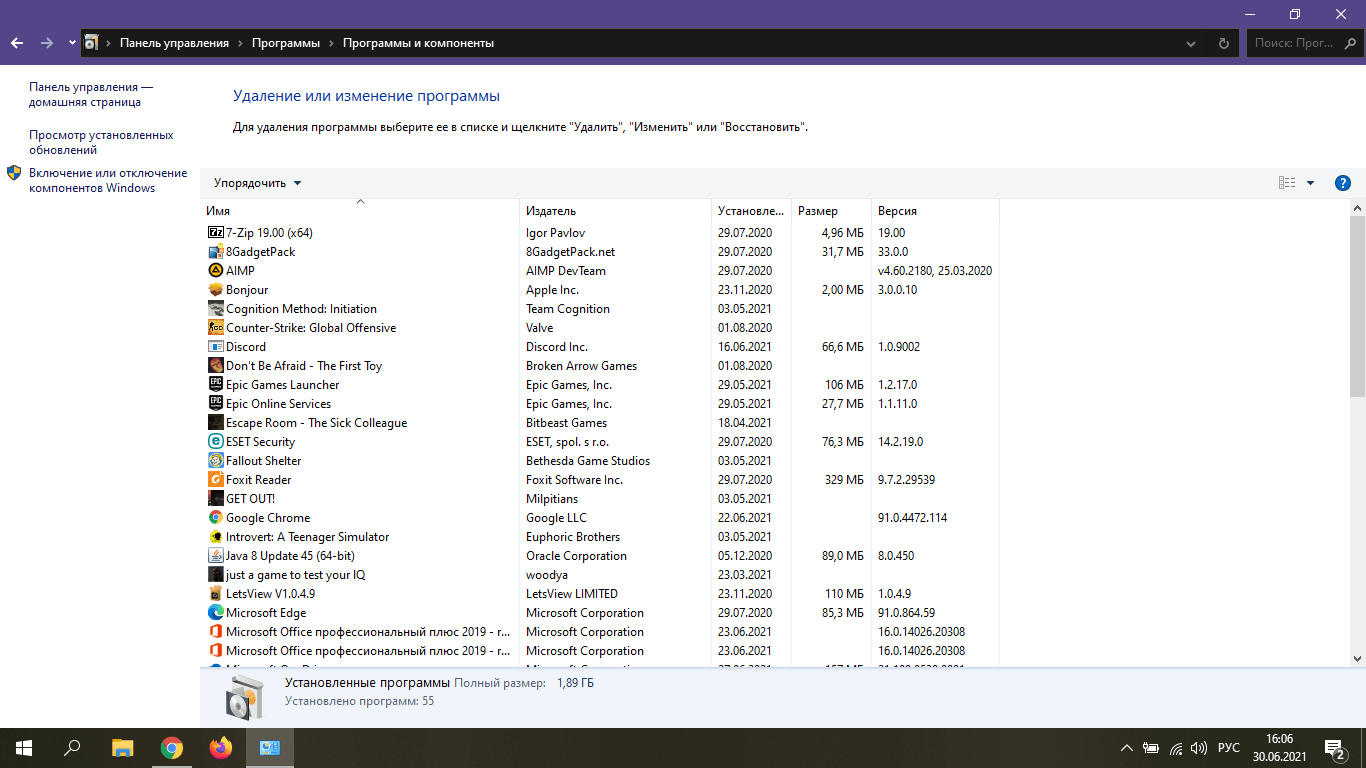The height and width of the screenshot is (768, 1366).
Task: Click the view mode icon
Action: (x=1287, y=183)
